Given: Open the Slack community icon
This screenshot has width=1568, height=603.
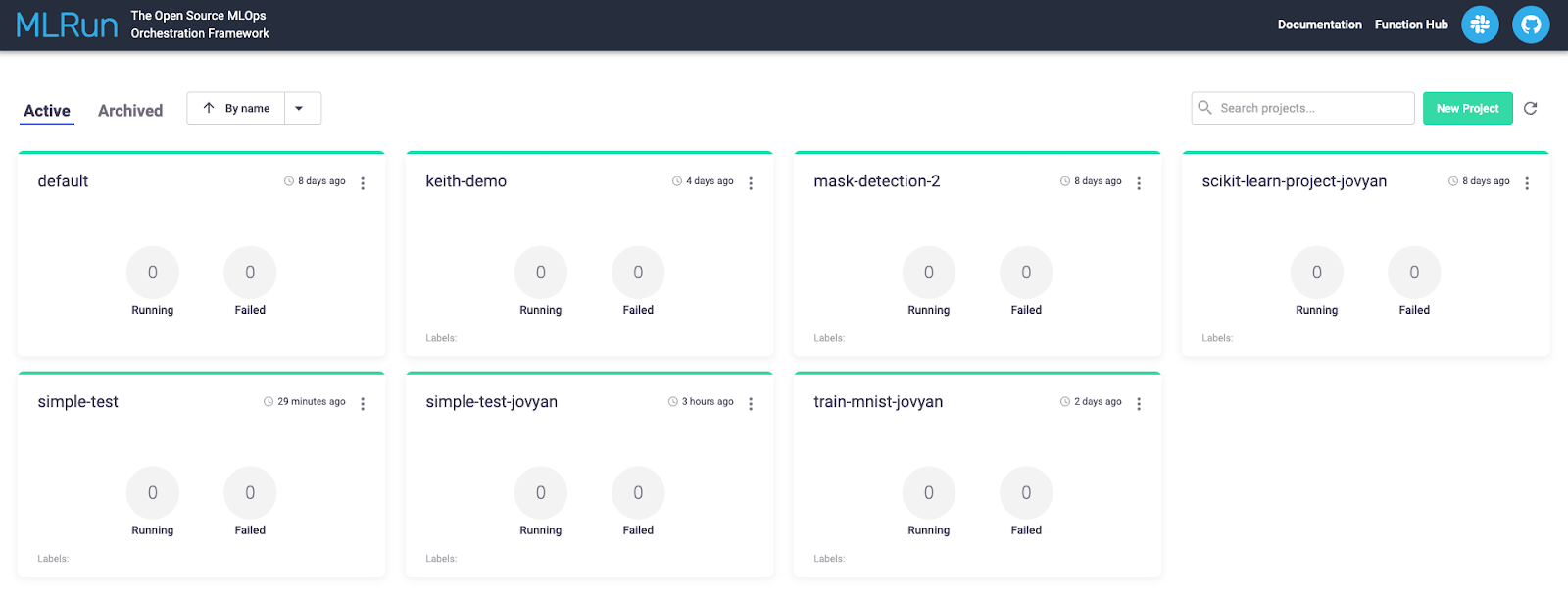Looking at the screenshot, I should pos(1480,25).
